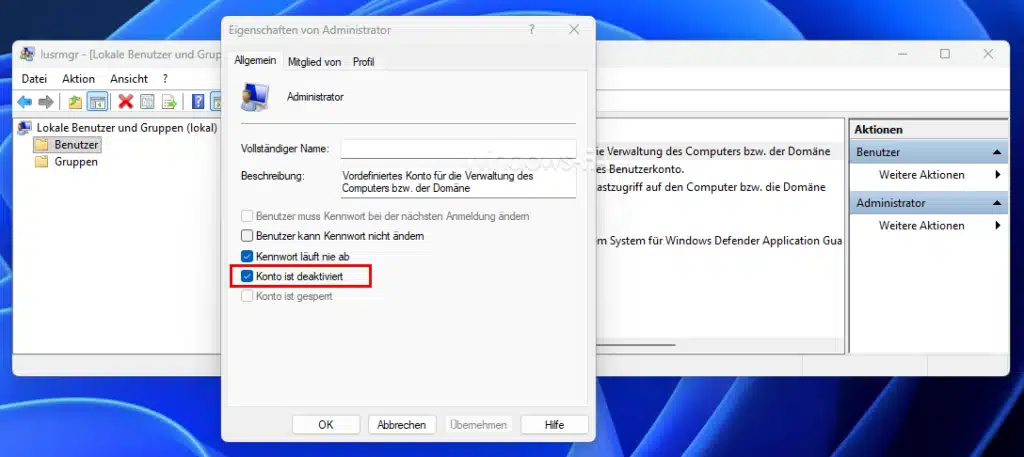Viewport: 1024px width, 457px height.
Task: Select the Gruppen folder in tree
Action: coord(76,161)
